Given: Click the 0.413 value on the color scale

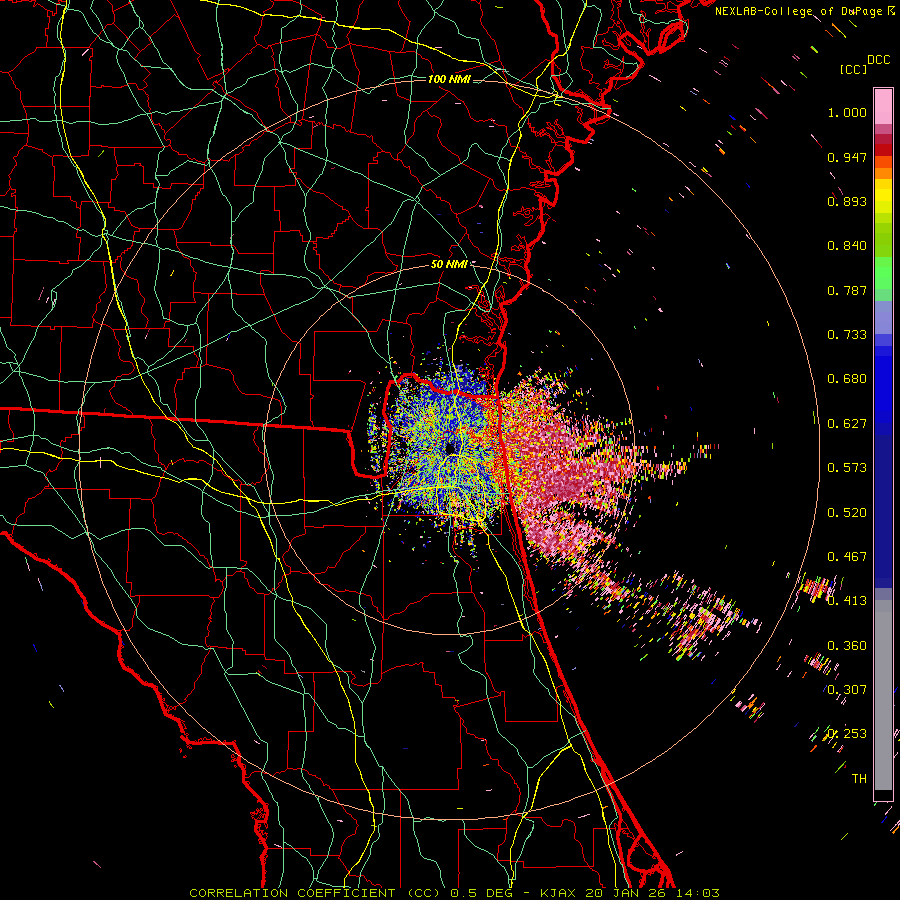Looking at the screenshot, I should click(847, 601).
